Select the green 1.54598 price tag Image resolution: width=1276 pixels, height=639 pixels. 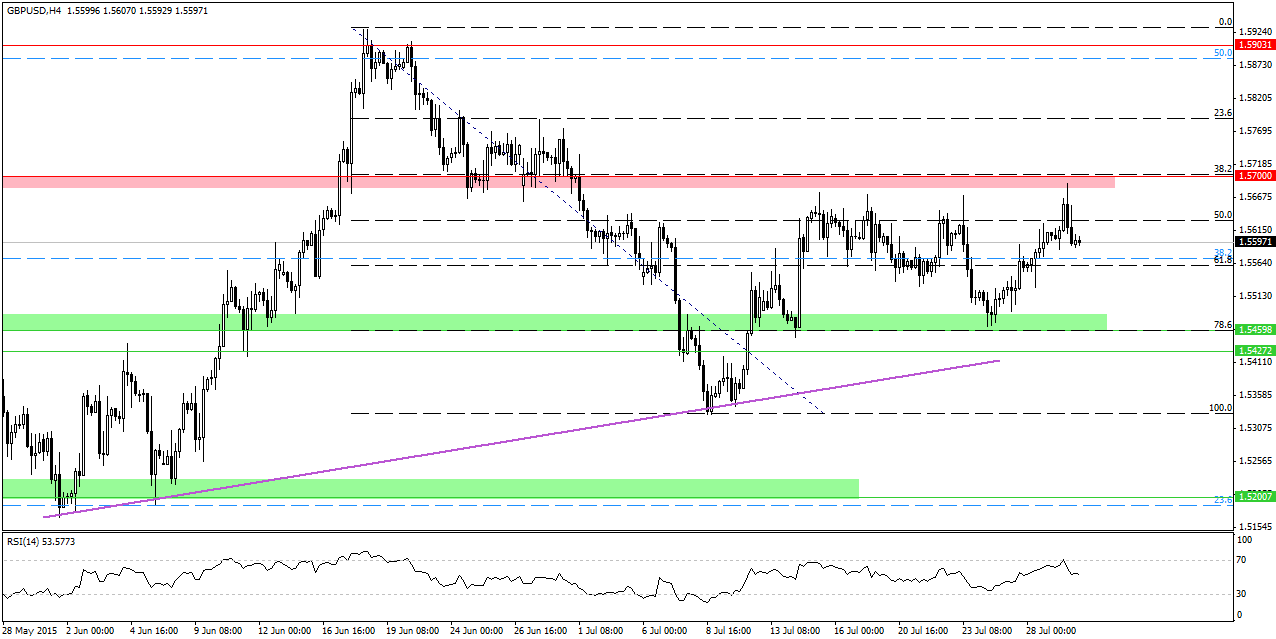coord(1255,330)
